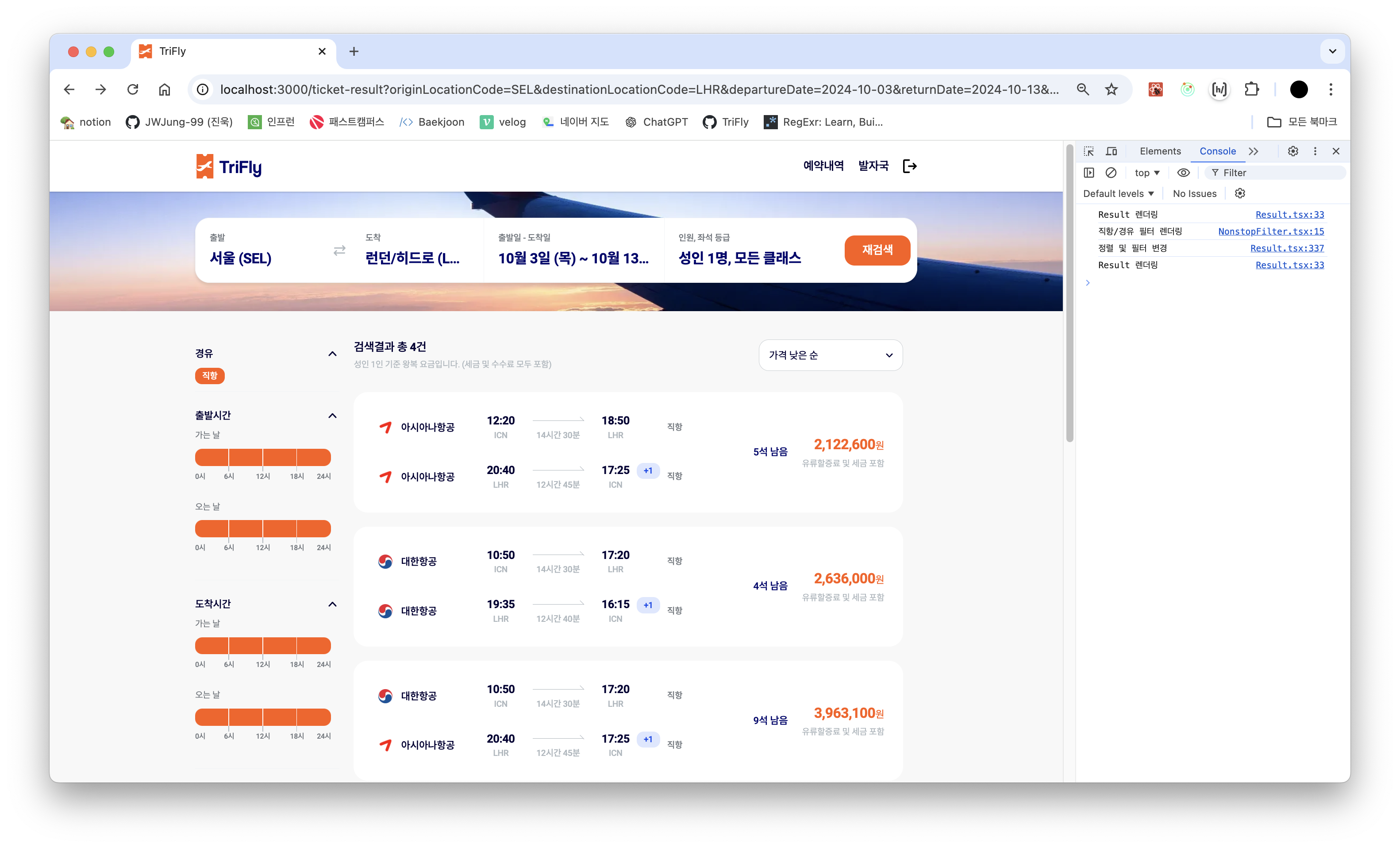Swap origin and destination with arrows icon
Screen dimensions: 1400x848
click(339, 250)
